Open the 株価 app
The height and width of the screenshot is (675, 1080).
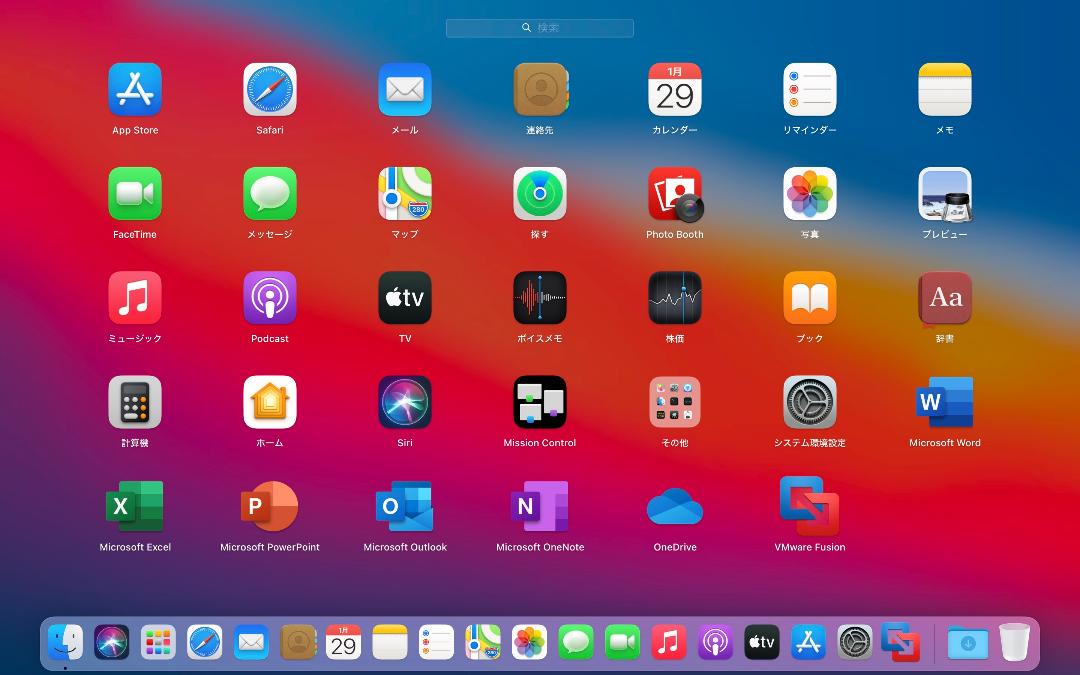[675, 298]
